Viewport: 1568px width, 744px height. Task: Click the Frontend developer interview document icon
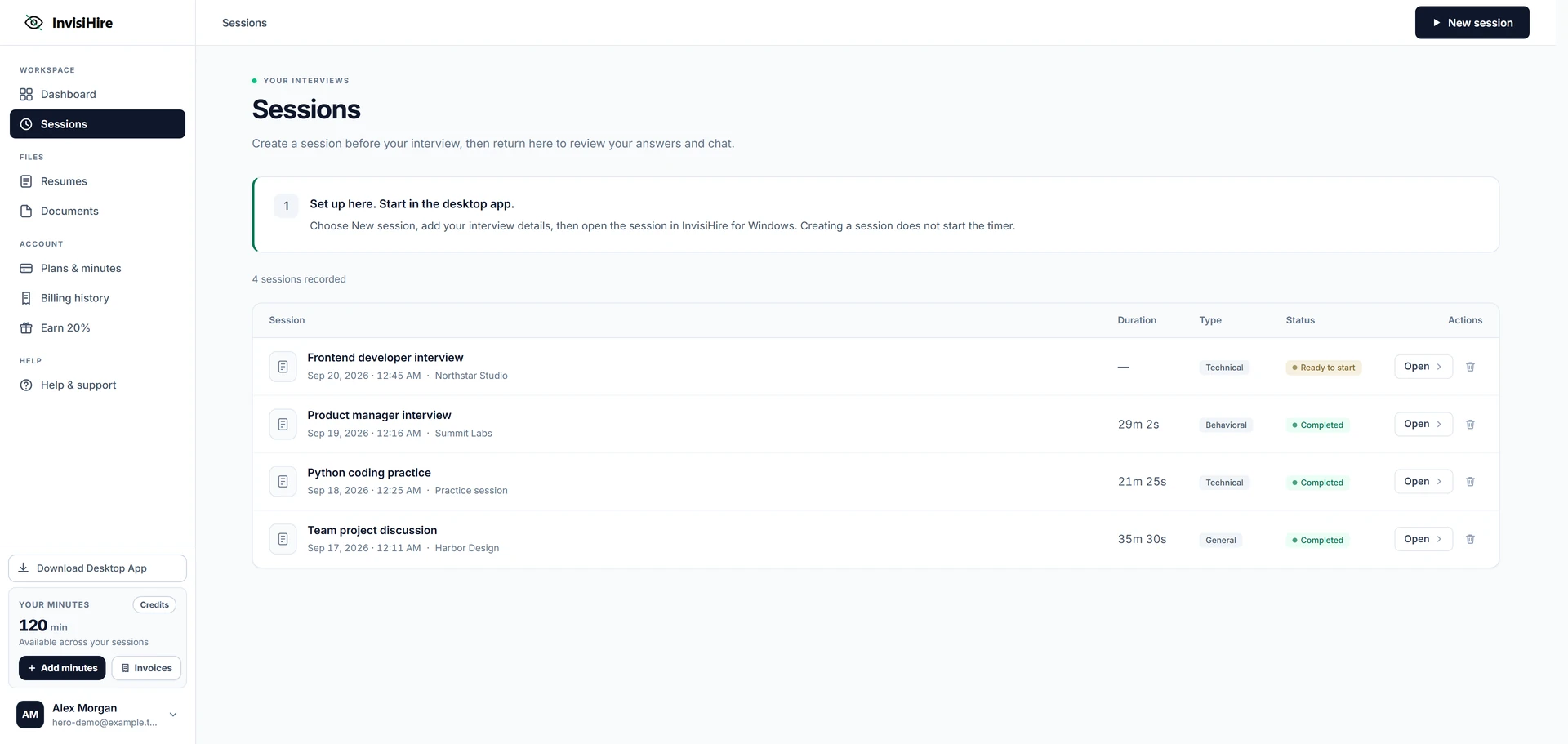[283, 367]
